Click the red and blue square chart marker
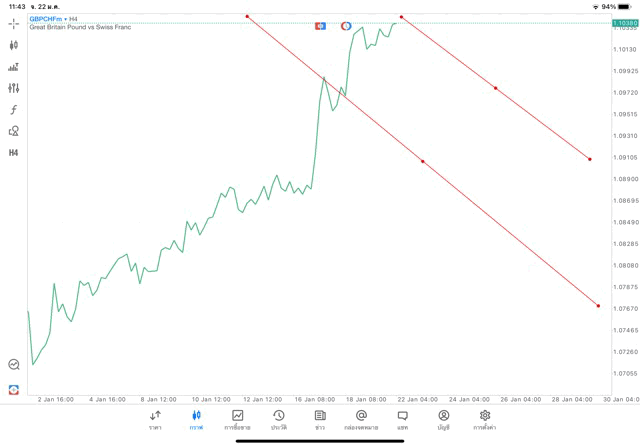 click(320, 26)
